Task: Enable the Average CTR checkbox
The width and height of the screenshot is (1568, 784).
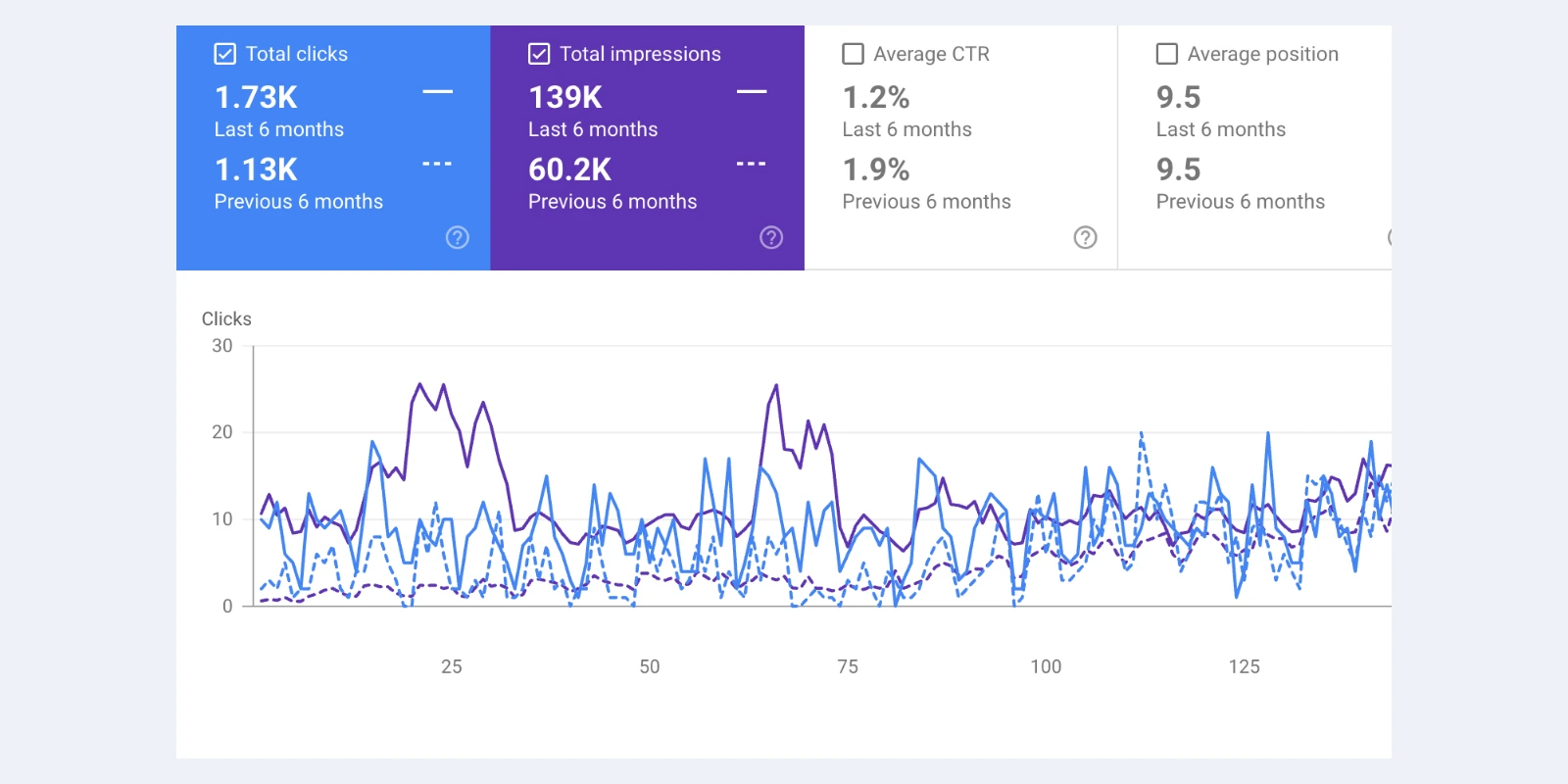Action: (854, 54)
